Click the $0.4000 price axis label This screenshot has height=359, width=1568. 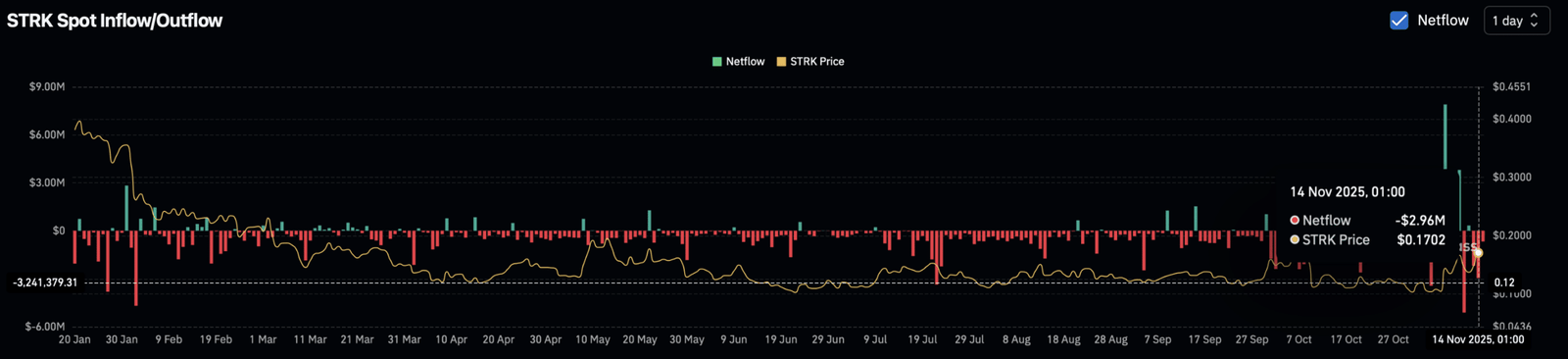coord(1511,119)
